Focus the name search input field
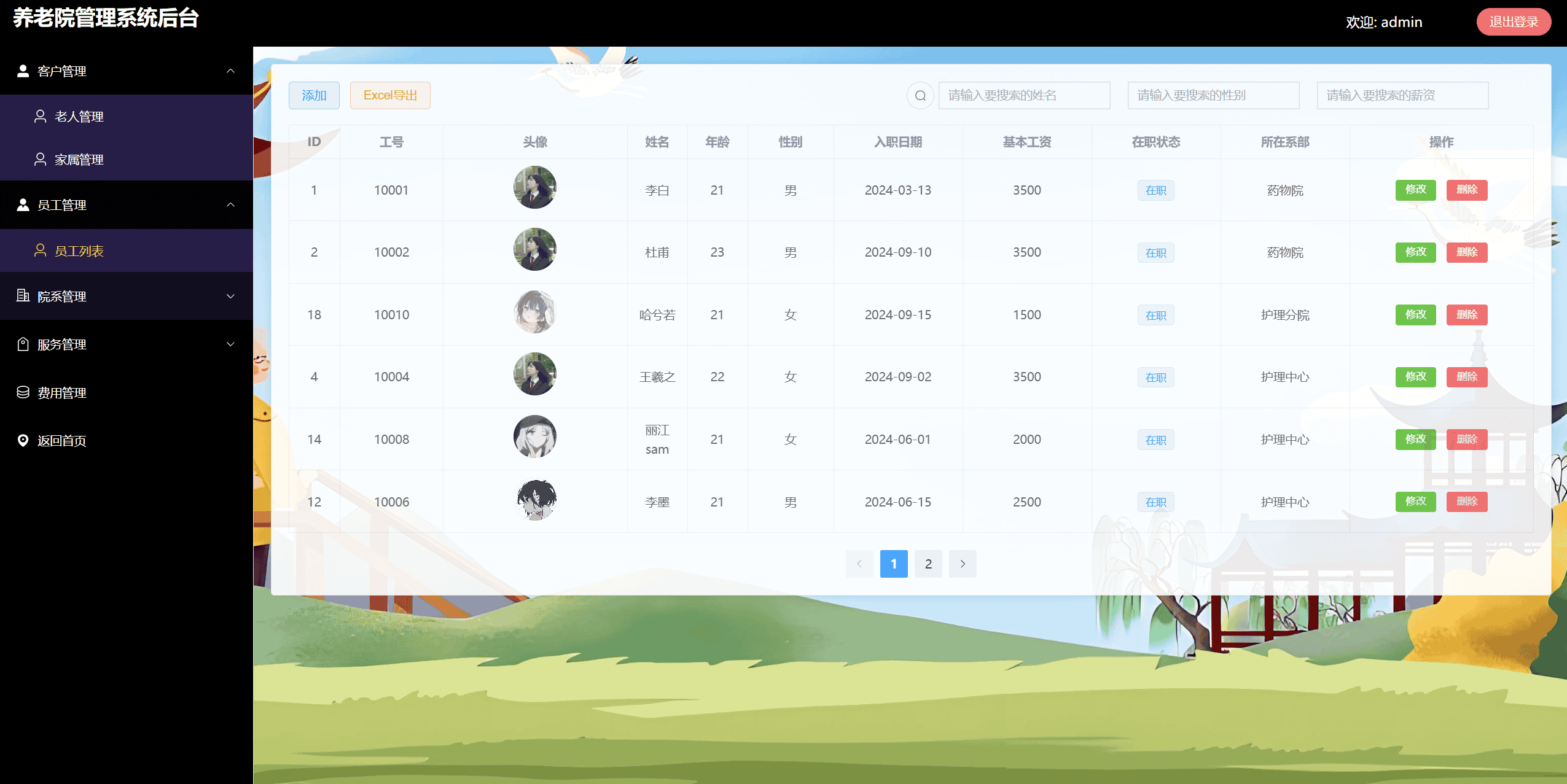 [x=1024, y=96]
